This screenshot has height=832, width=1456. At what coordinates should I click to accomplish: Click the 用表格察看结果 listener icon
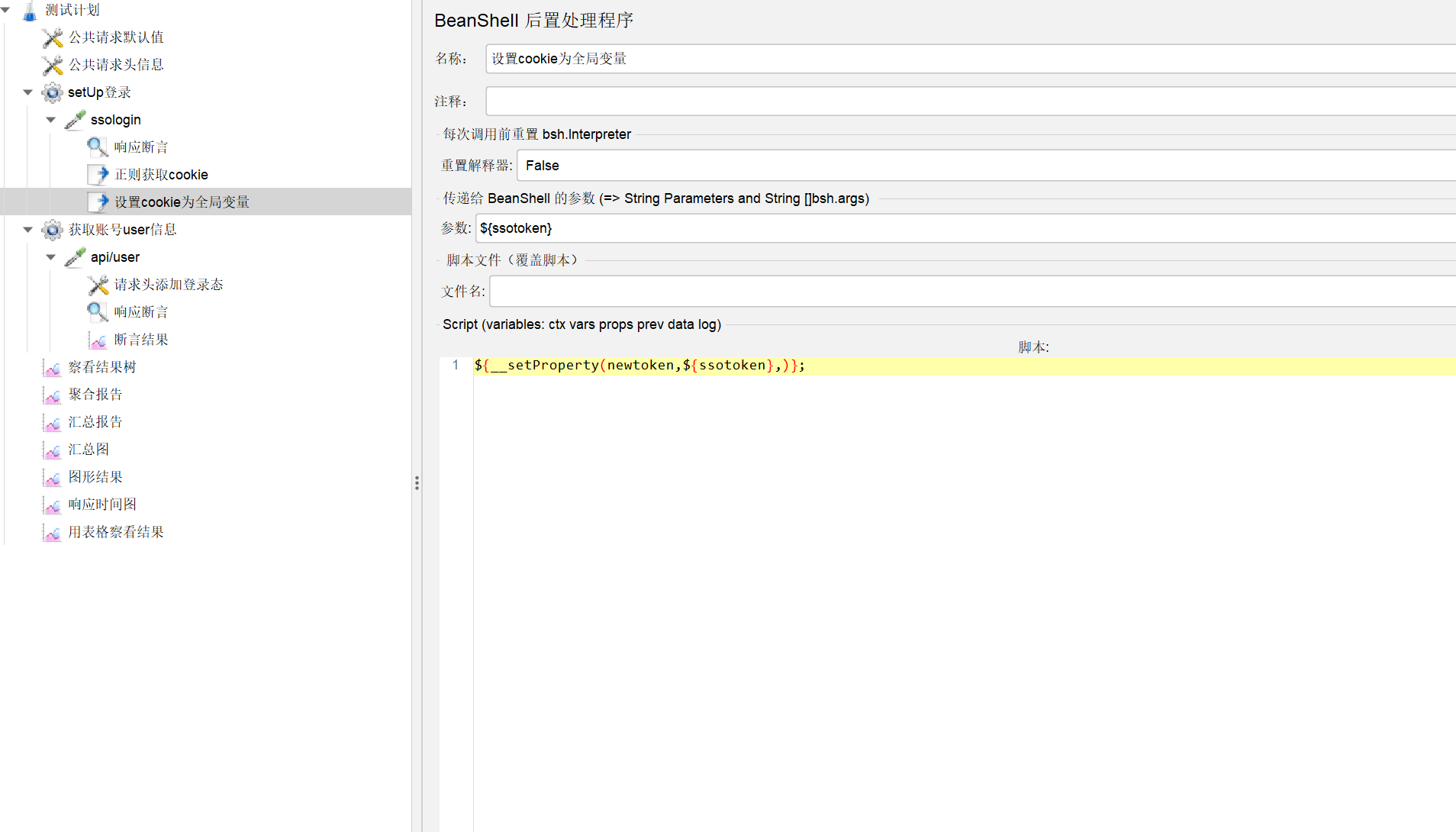(x=52, y=532)
